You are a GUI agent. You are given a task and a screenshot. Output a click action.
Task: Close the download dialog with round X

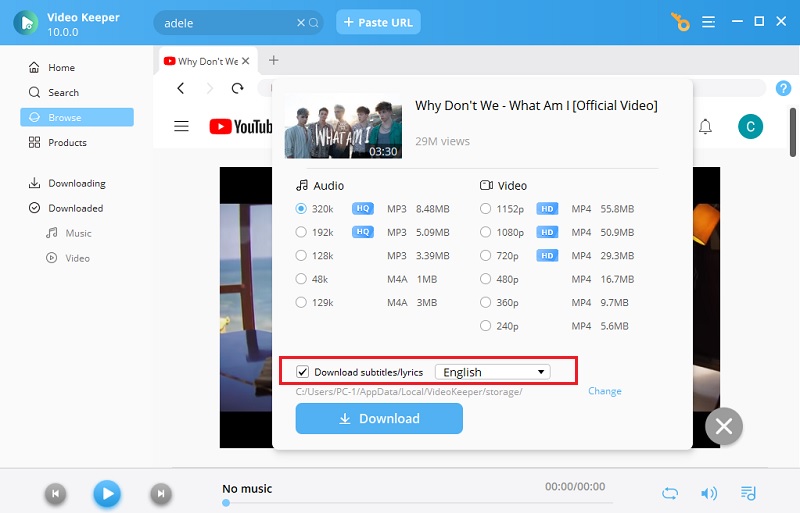tap(723, 426)
